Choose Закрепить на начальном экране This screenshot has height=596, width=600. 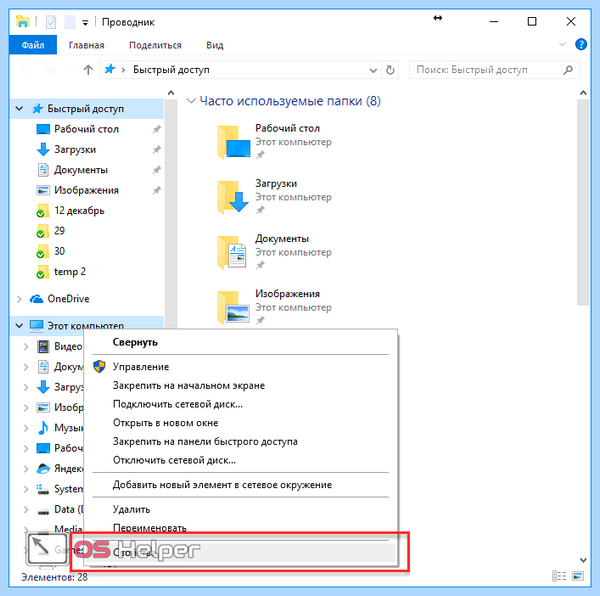click(241, 385)
